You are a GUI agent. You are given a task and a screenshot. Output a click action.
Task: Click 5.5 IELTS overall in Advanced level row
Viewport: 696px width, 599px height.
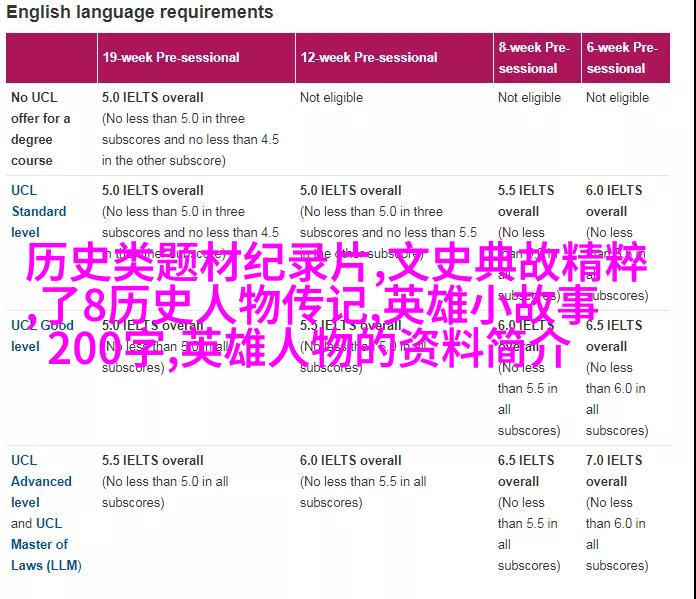[x=153, y=460]
